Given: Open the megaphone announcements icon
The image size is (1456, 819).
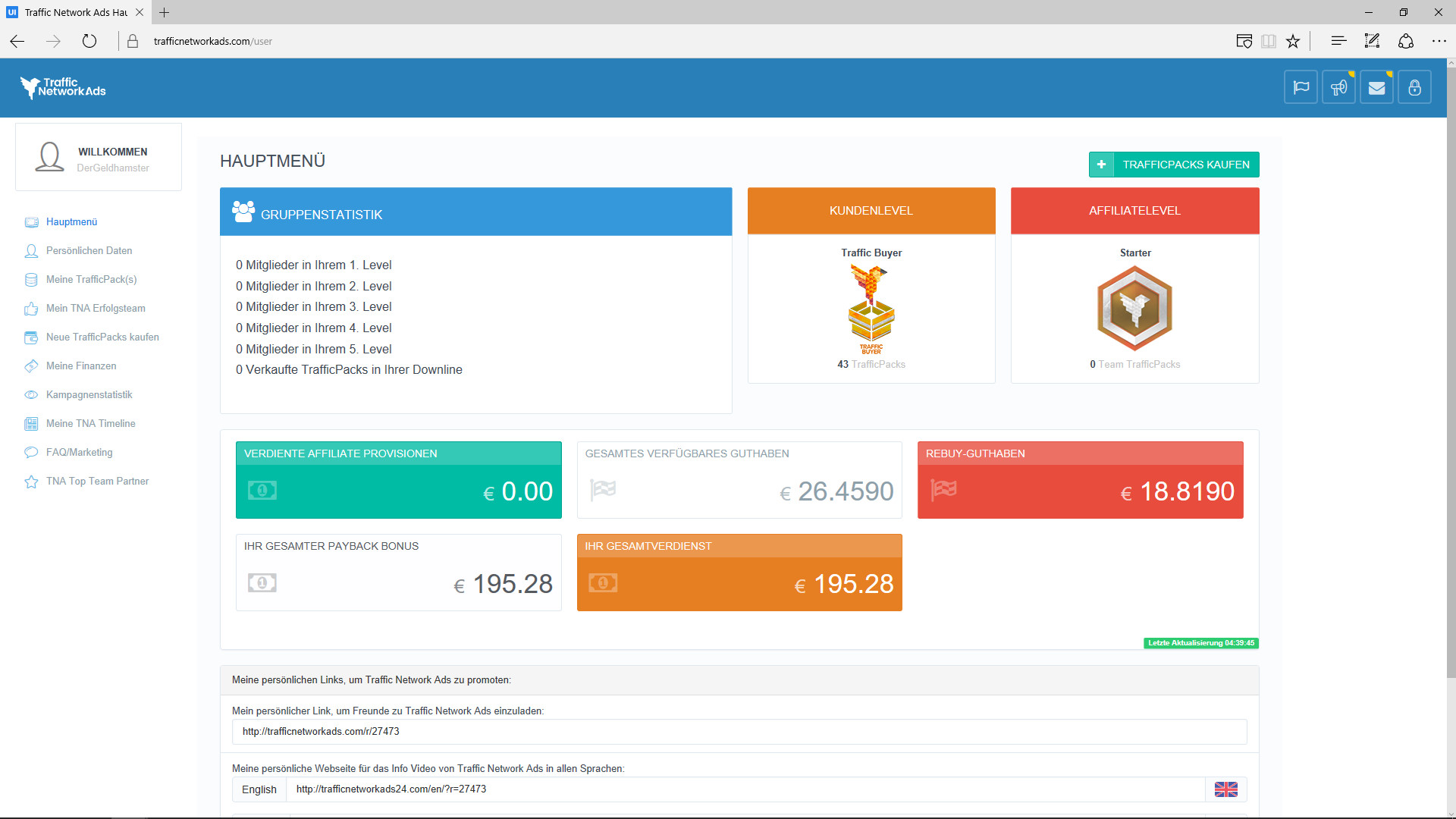Looking at the screenshot, I should tap(1338, 88).
